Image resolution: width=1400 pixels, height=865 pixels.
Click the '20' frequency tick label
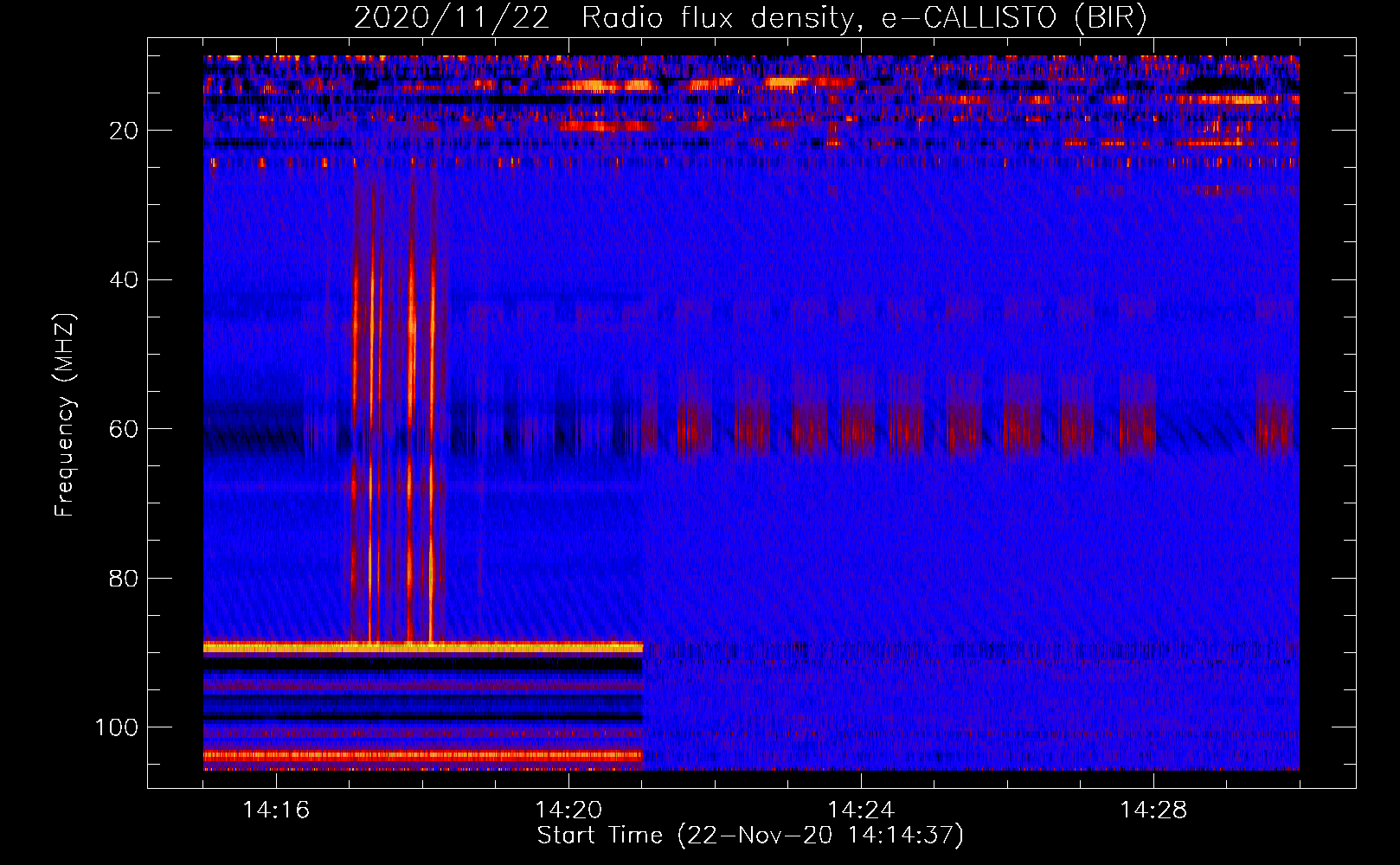124,131
